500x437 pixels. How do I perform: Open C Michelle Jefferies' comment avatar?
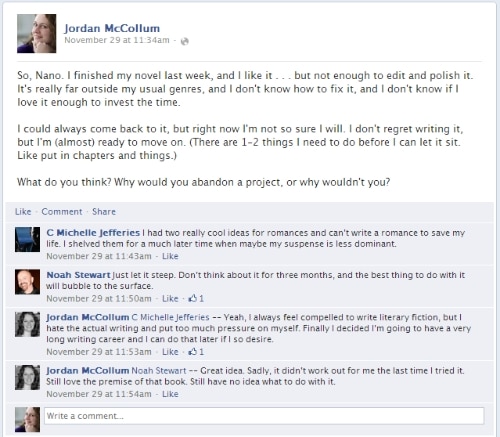(27, 239)
